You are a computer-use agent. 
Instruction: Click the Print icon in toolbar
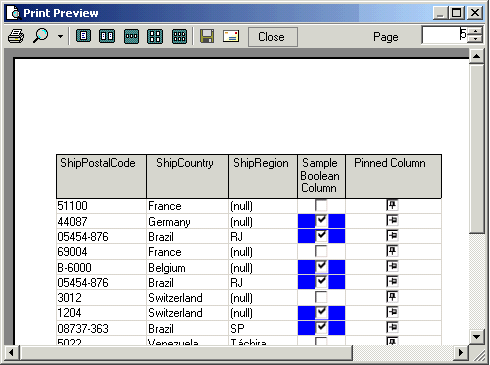16,36
